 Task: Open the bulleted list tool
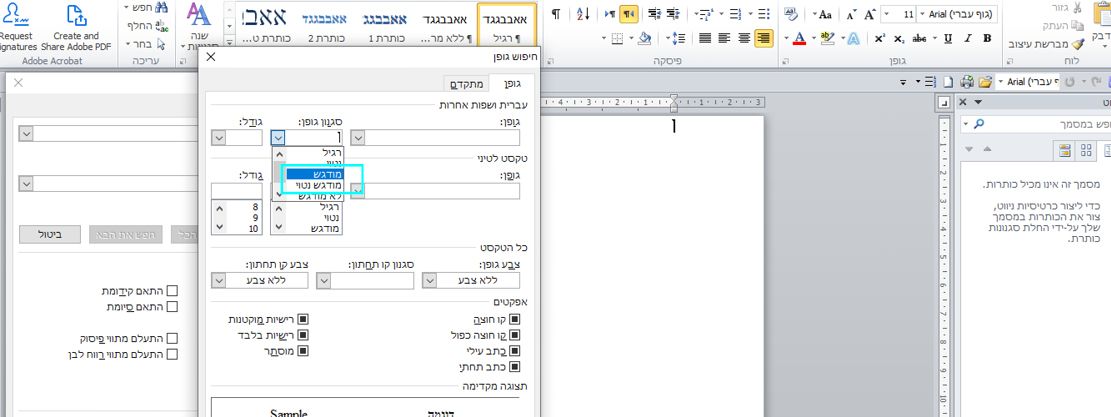[x=762, y=14]
